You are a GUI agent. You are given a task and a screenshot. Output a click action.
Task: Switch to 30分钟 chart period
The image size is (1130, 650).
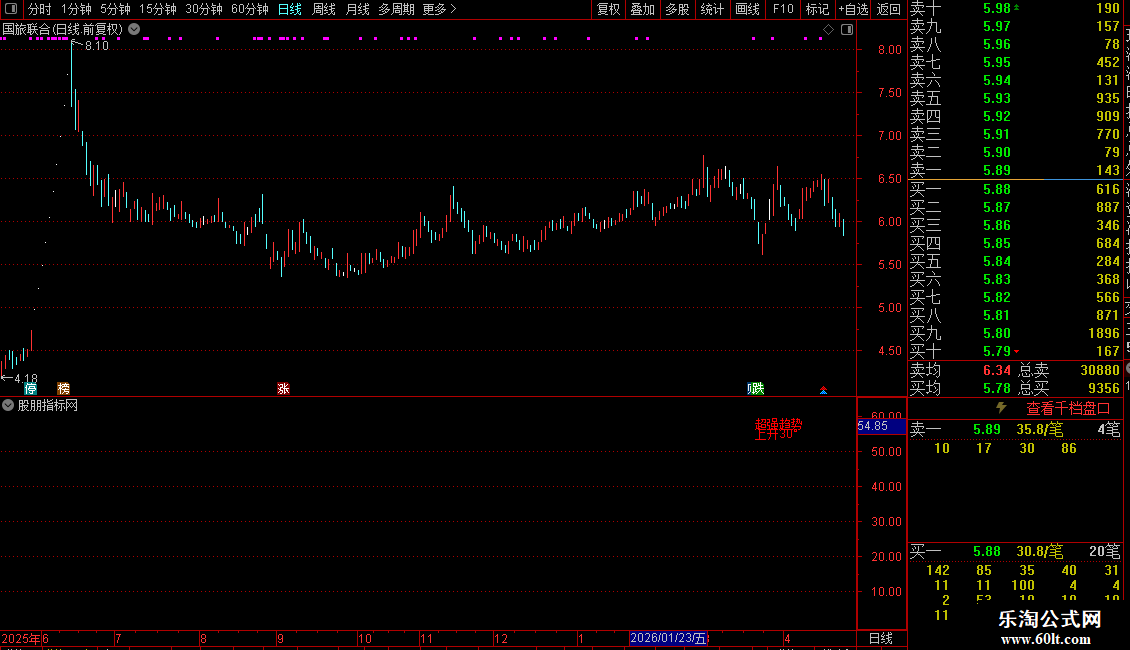pyautogui.click(x=203, y=9)
